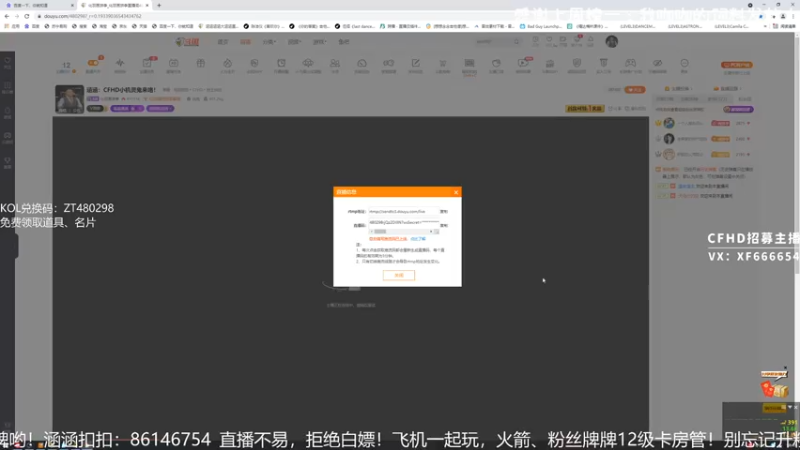Click the first avatar in the ranking list

[x=669, y=123]
